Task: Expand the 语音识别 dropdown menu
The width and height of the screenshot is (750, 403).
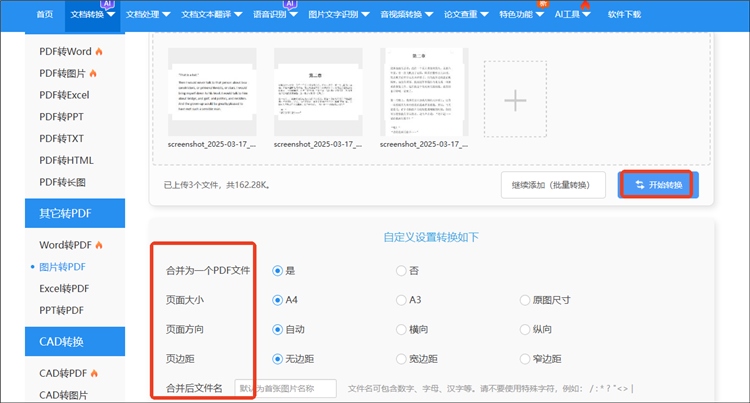Action: (276, 14)
